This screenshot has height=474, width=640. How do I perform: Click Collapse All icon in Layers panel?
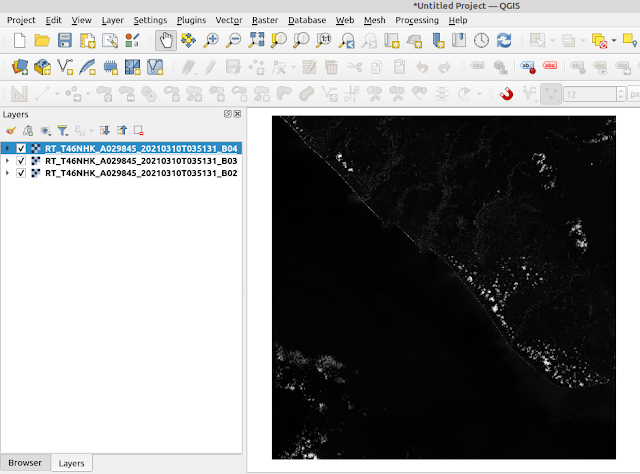[122, 131]
